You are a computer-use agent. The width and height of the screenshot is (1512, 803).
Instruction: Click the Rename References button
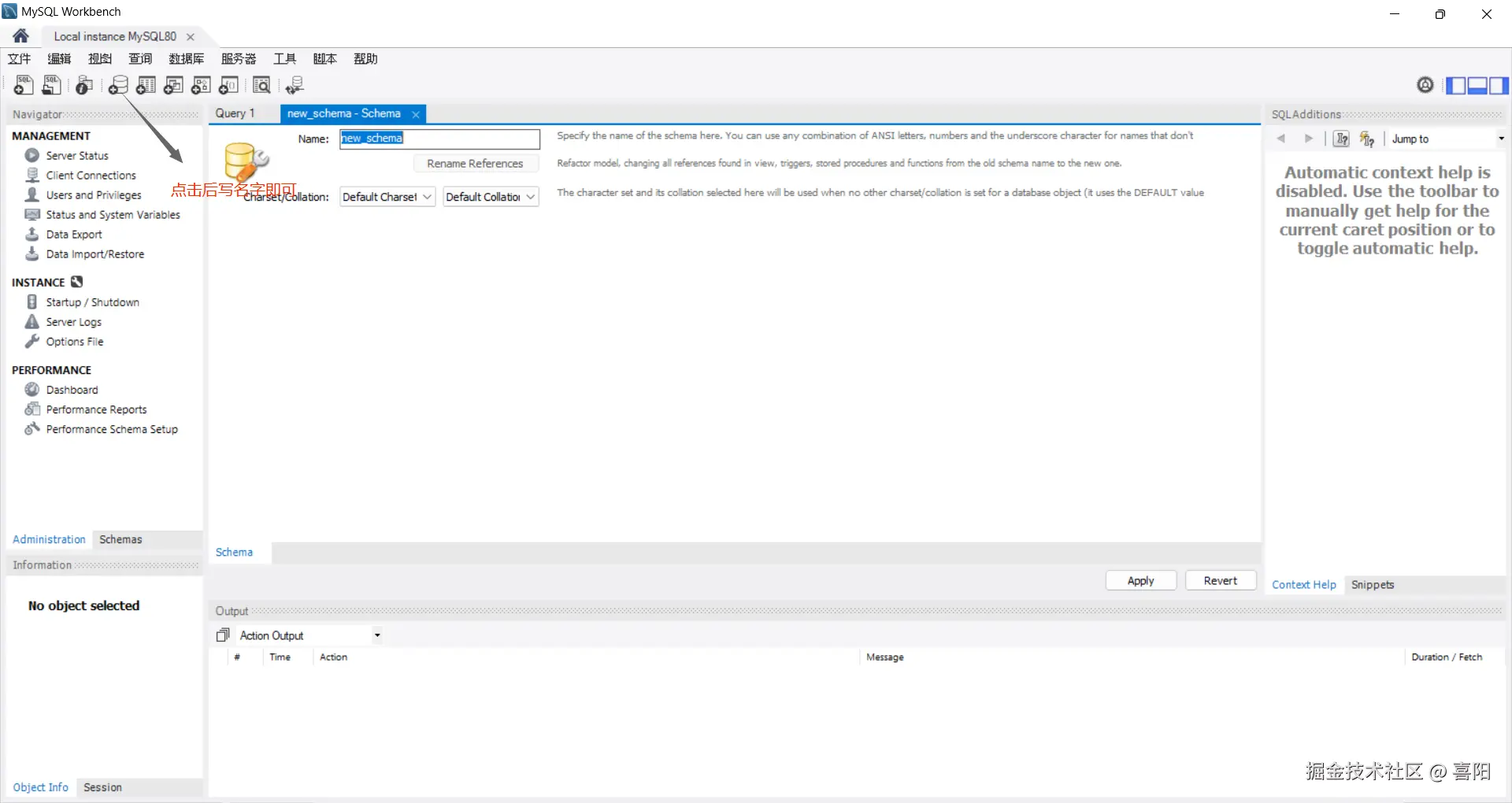point(475,163)
